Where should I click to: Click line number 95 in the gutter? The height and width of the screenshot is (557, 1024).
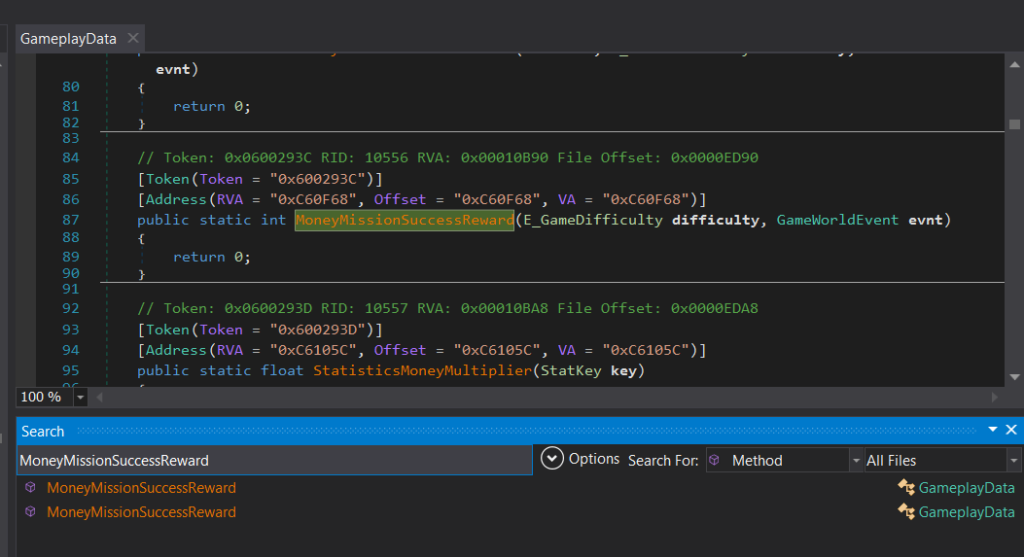[71, 371]
